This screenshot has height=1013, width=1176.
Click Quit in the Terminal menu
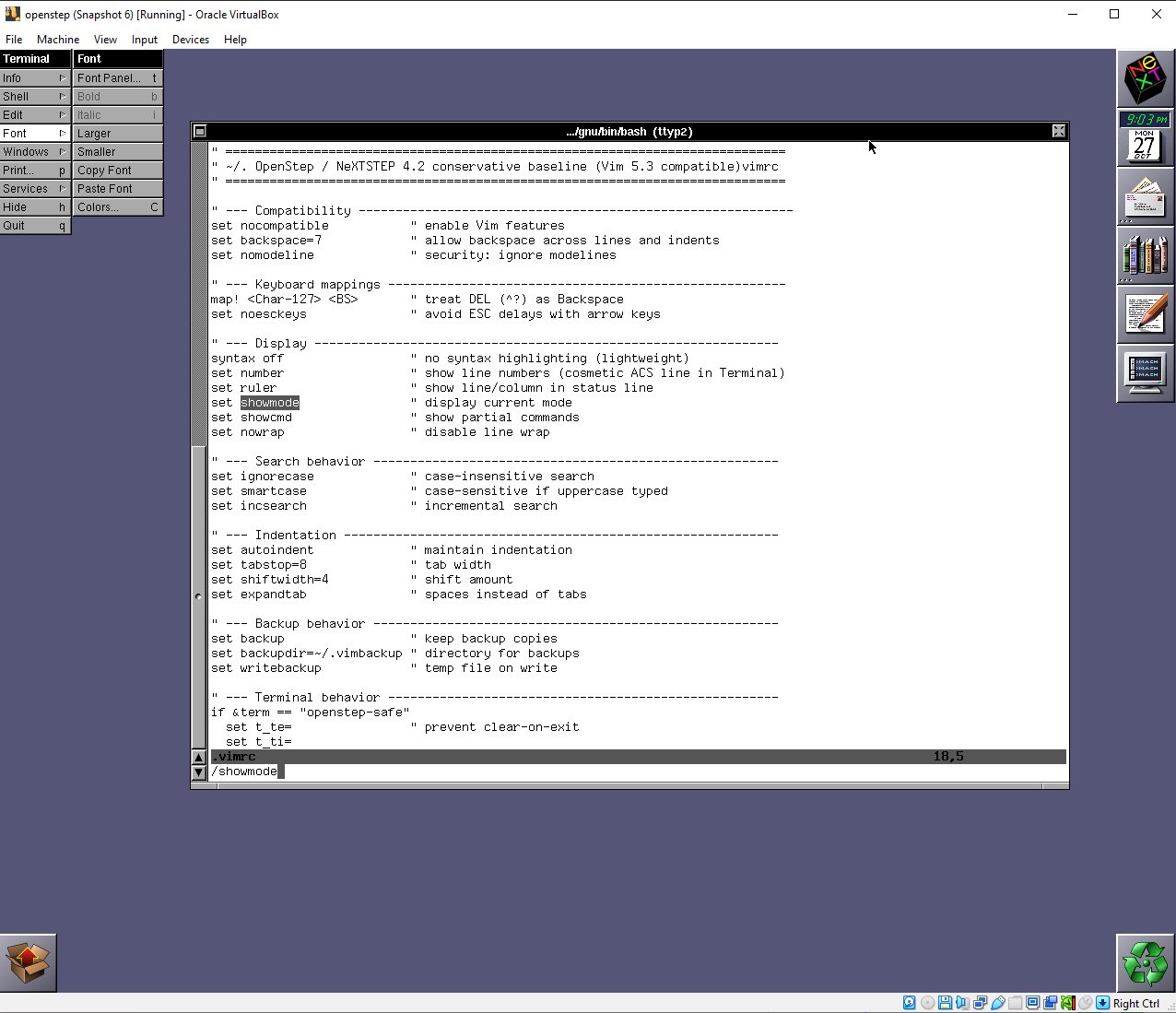pos(35,226)
